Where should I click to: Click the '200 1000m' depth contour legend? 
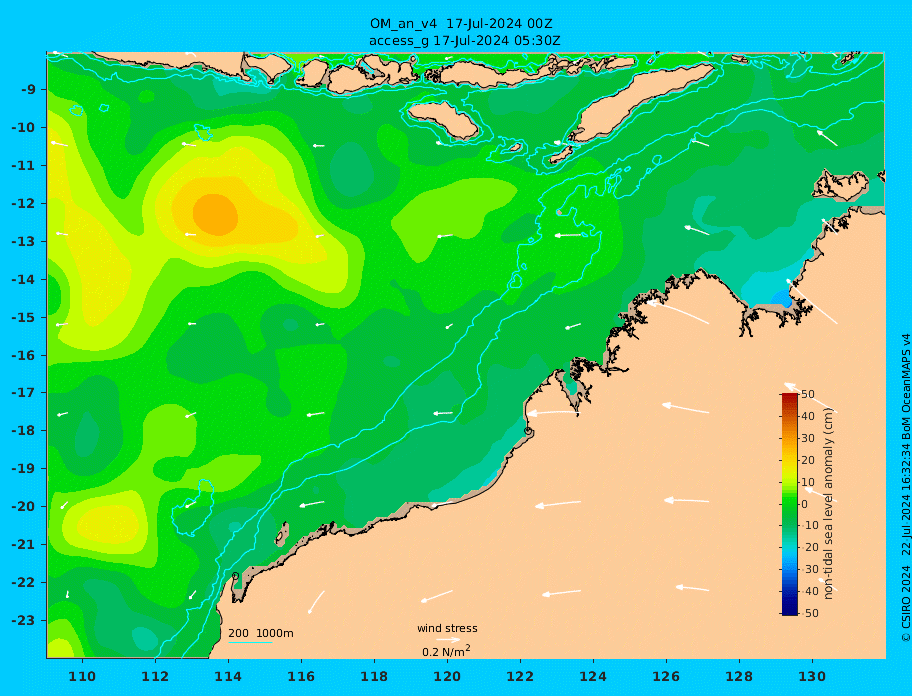pyautogui.click(x=261, y=633)
